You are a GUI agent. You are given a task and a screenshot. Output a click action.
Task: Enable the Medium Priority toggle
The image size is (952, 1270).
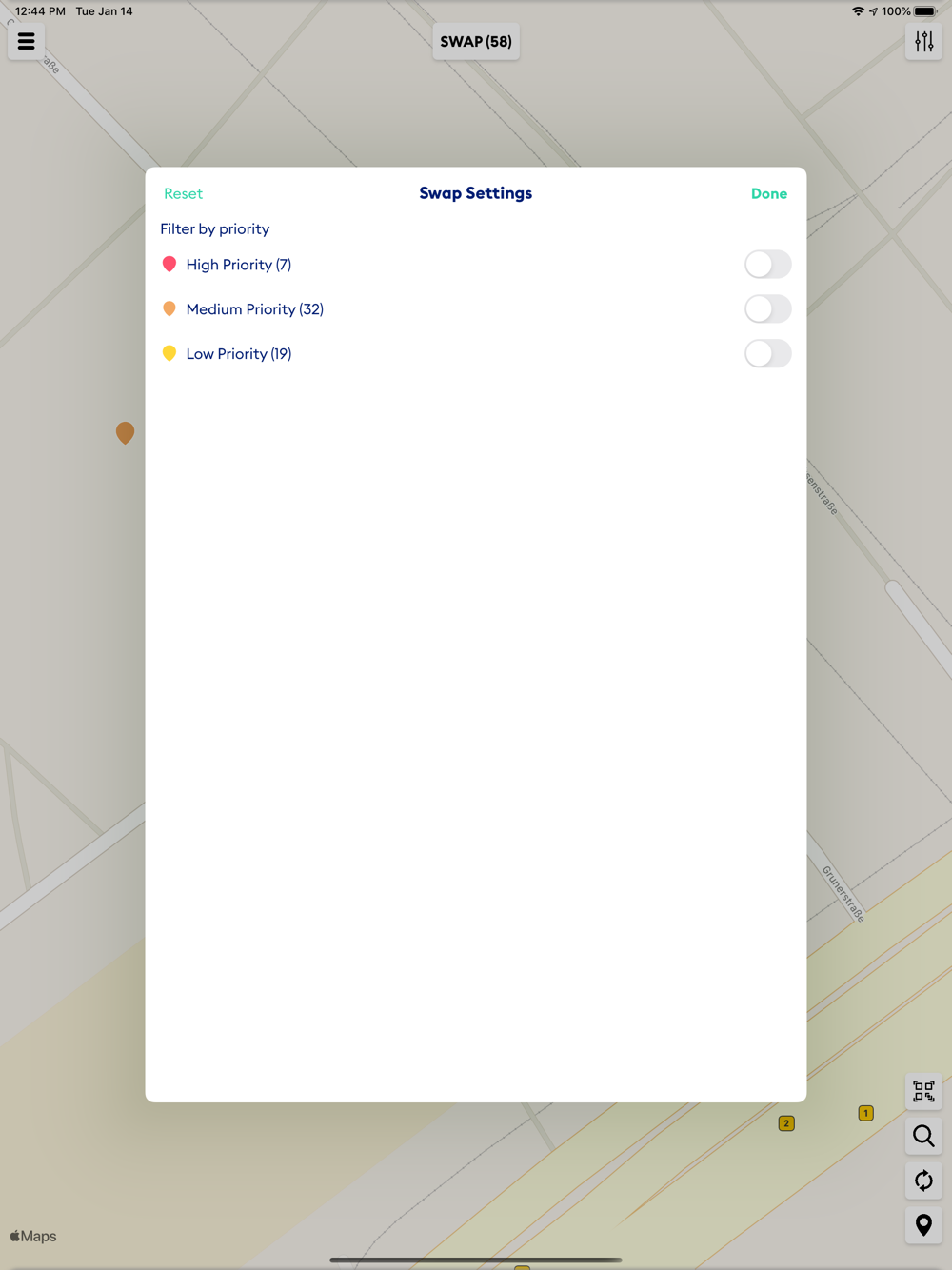767,308
